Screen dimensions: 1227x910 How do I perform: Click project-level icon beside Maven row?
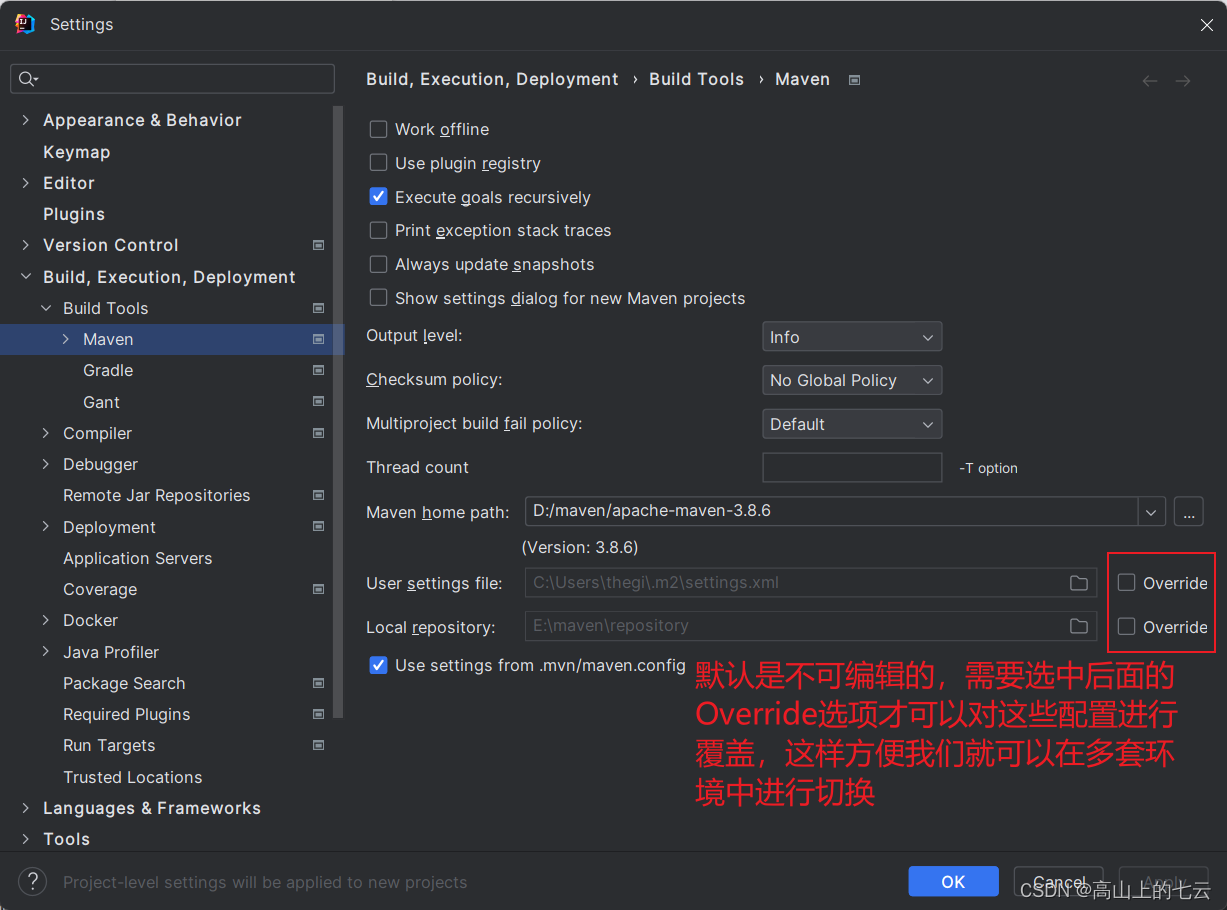click(318, 339)
